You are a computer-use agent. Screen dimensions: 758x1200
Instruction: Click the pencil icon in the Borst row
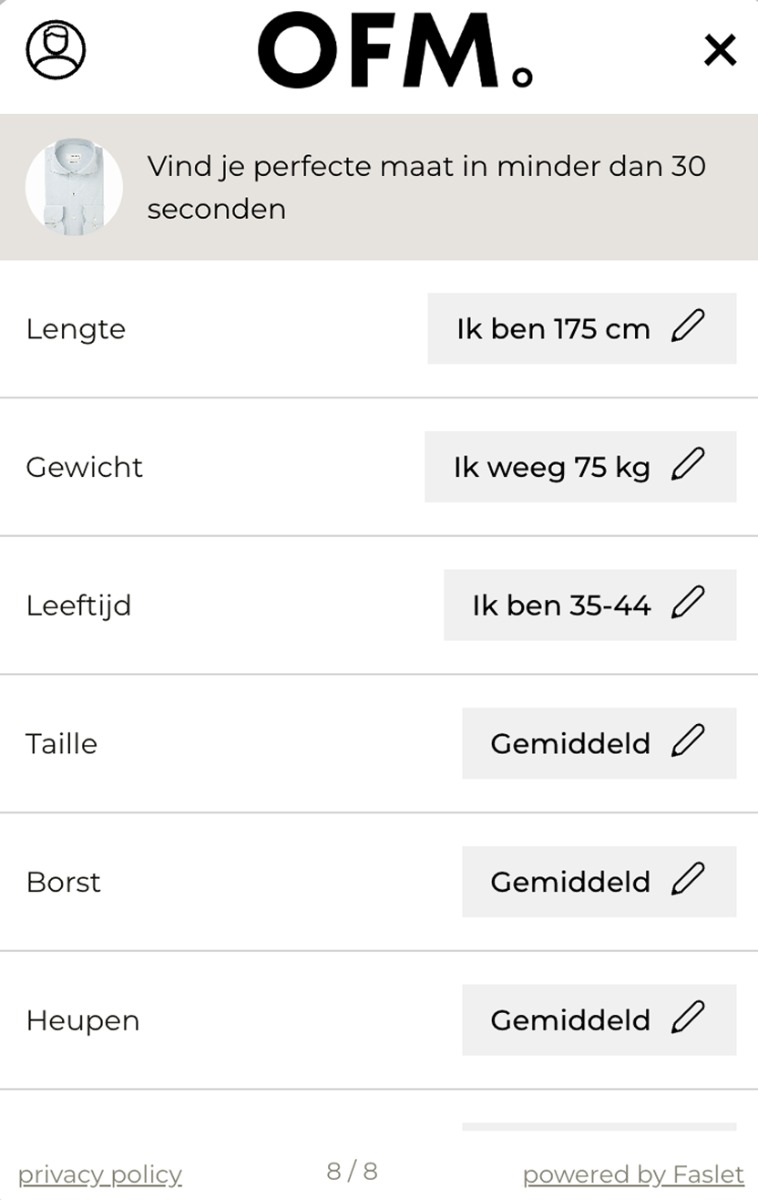click(688, 879)
